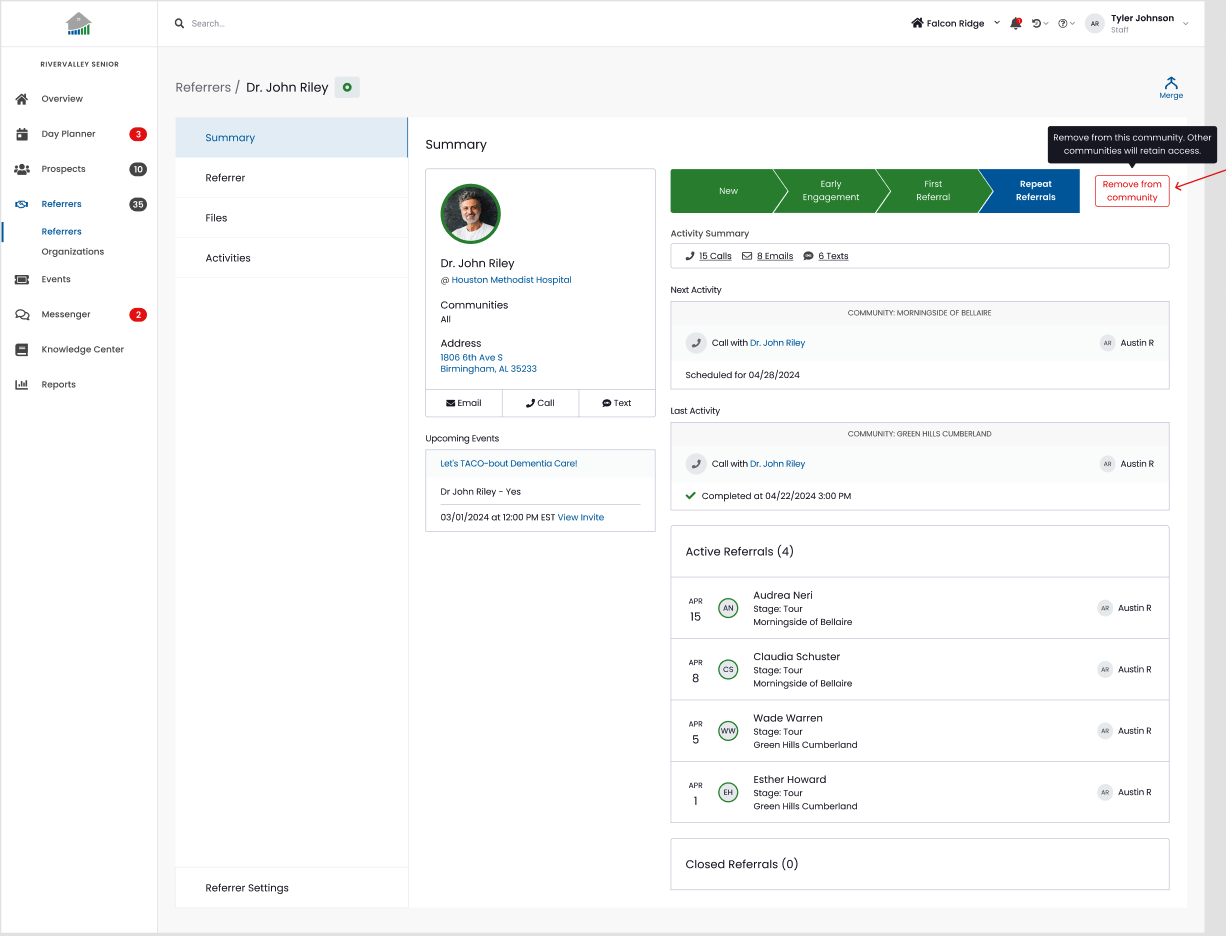
Task: Select the Early Engagement pipeline stage
Action: click(830, 191)
